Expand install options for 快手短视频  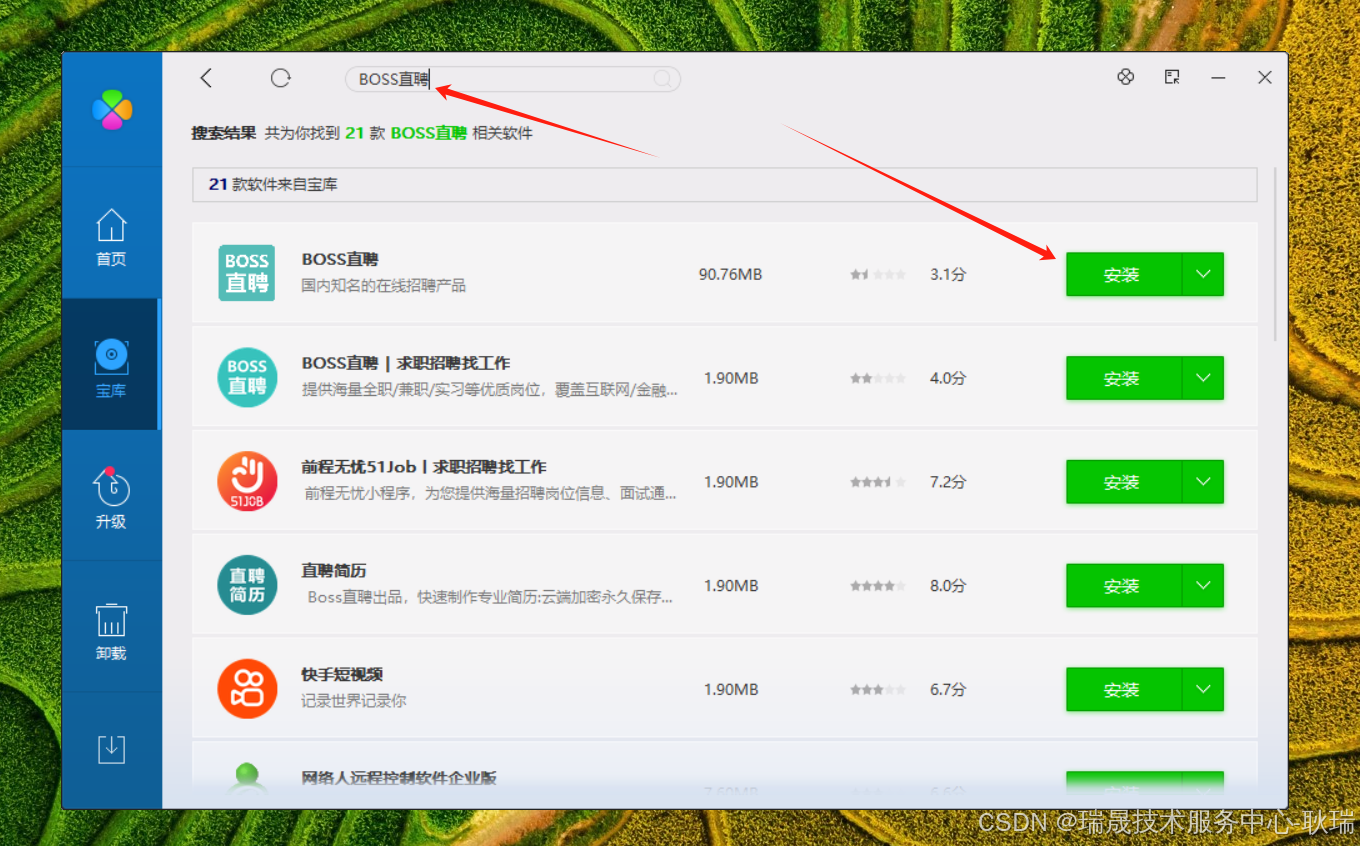pos(1203,690)
